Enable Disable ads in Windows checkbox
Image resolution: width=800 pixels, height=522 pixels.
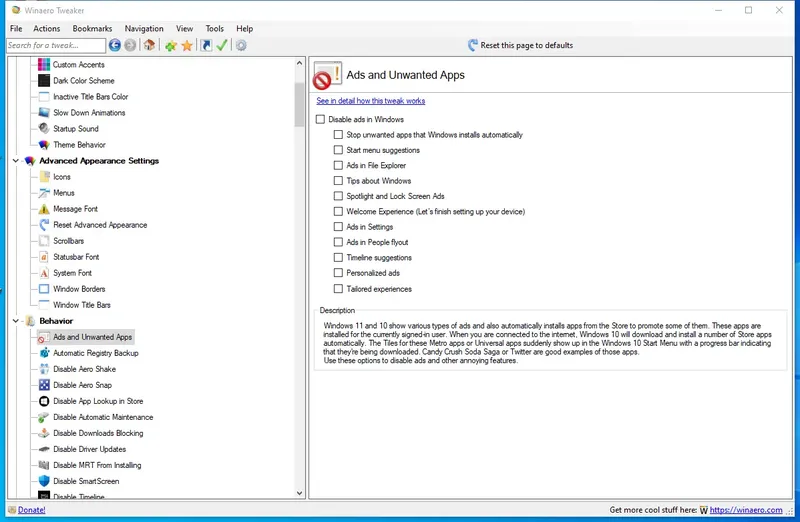[x=320, y=119]
